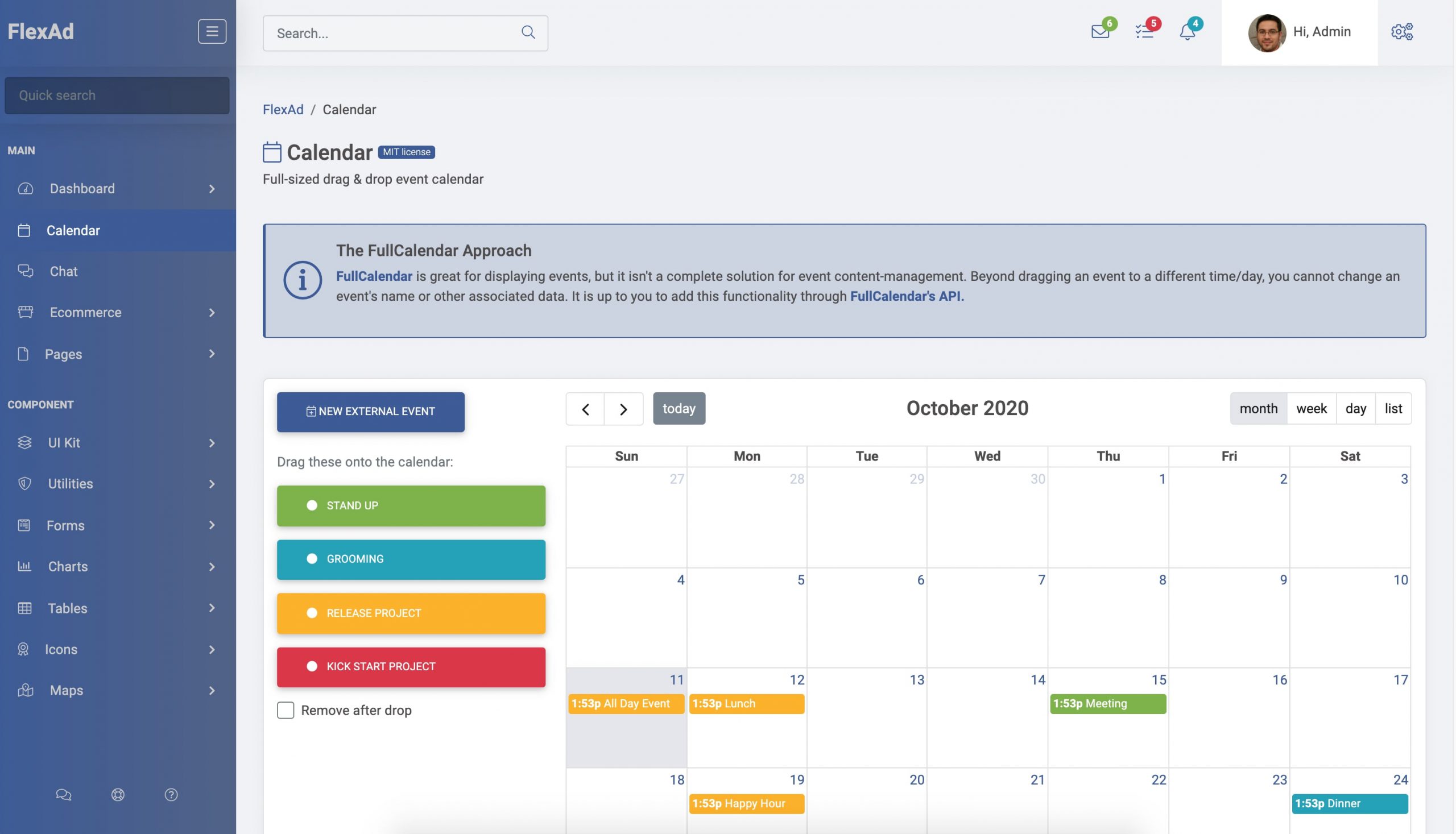Click the UI Kit layers icon
This screenshot has height=834, width=1456.
coord(24,442)
